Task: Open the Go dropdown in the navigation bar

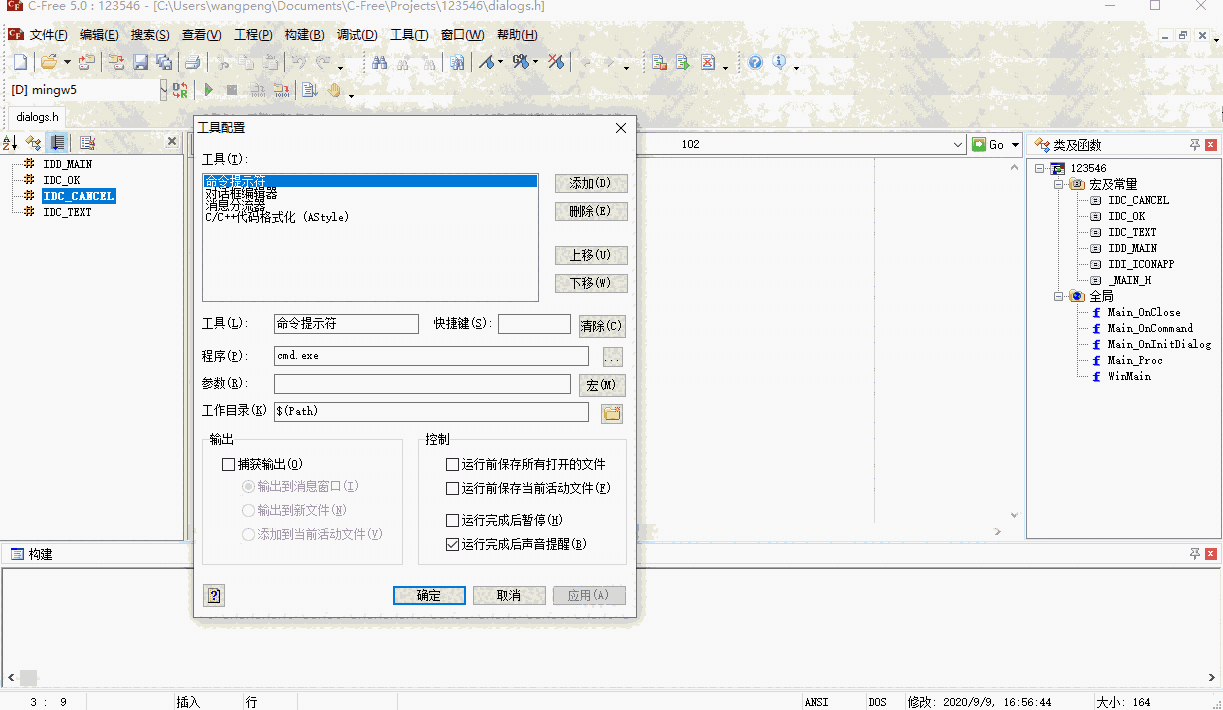Action: [1014, 144]
